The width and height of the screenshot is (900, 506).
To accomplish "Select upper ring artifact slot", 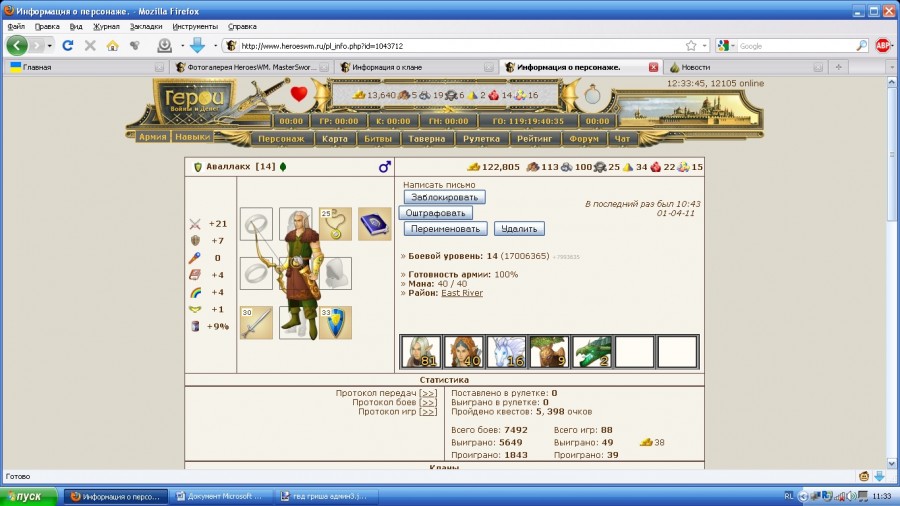I will pos(256,224).
